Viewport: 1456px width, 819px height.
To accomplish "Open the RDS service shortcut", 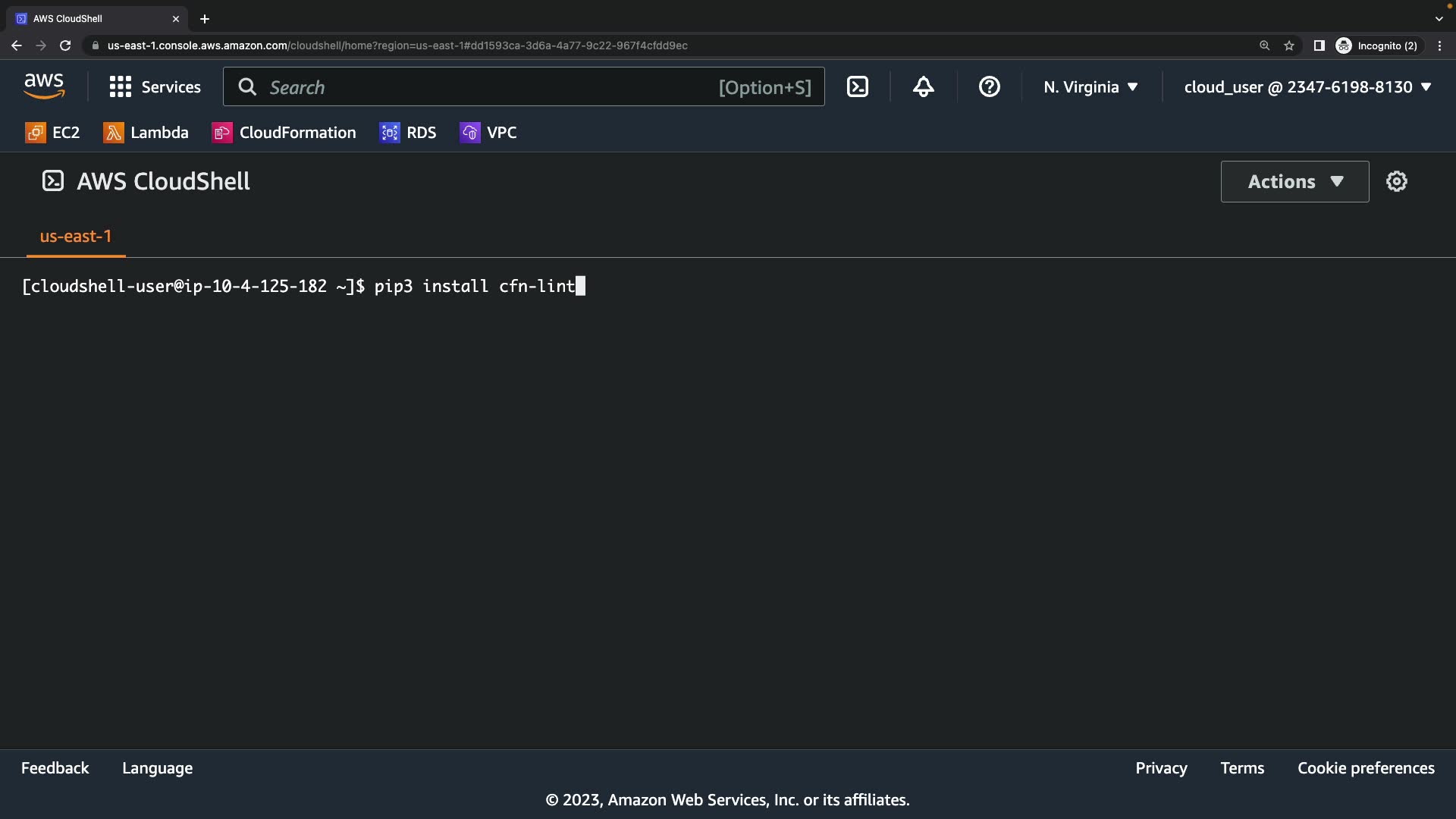I will pos(408,133).
